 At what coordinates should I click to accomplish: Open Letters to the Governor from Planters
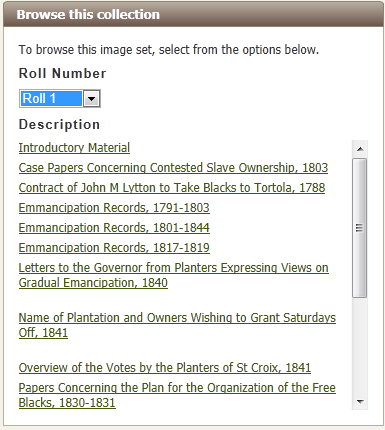[174, 275]
